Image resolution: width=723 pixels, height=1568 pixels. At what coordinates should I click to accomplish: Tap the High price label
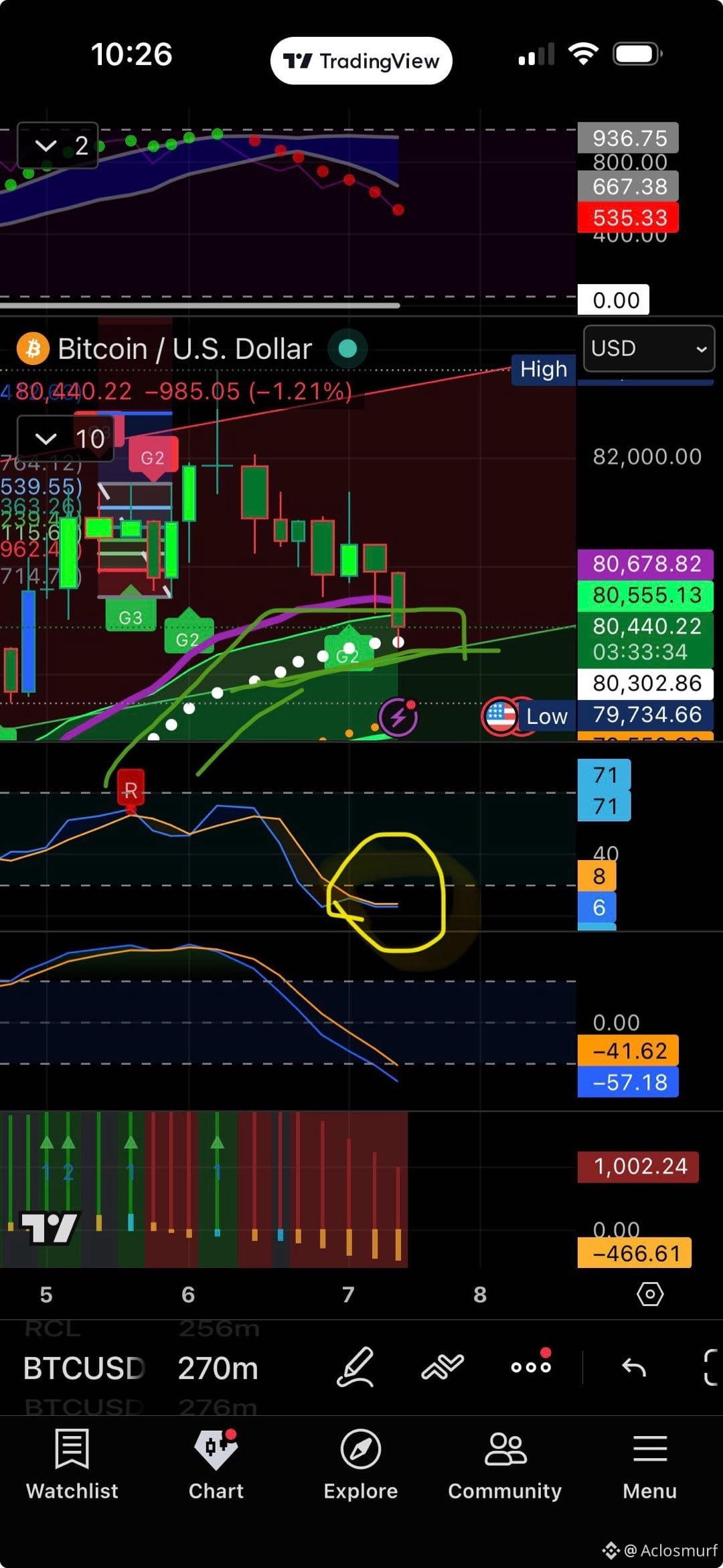pos(544,369)
